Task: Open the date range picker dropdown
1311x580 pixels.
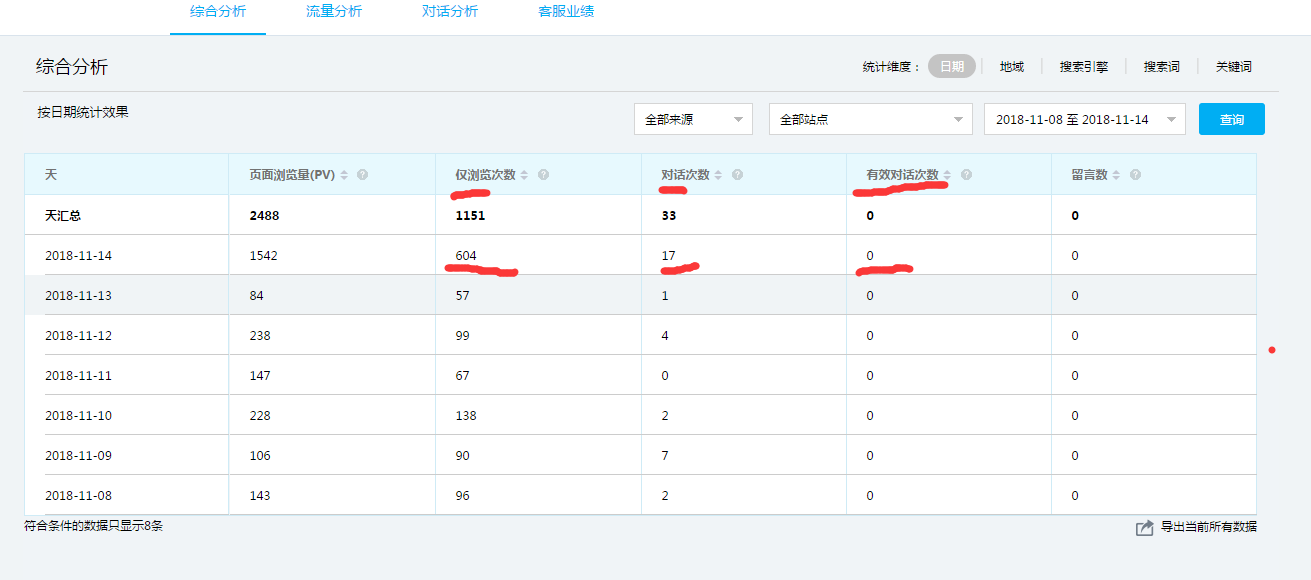Action: pyautogui.click(x=1084, y=119)
